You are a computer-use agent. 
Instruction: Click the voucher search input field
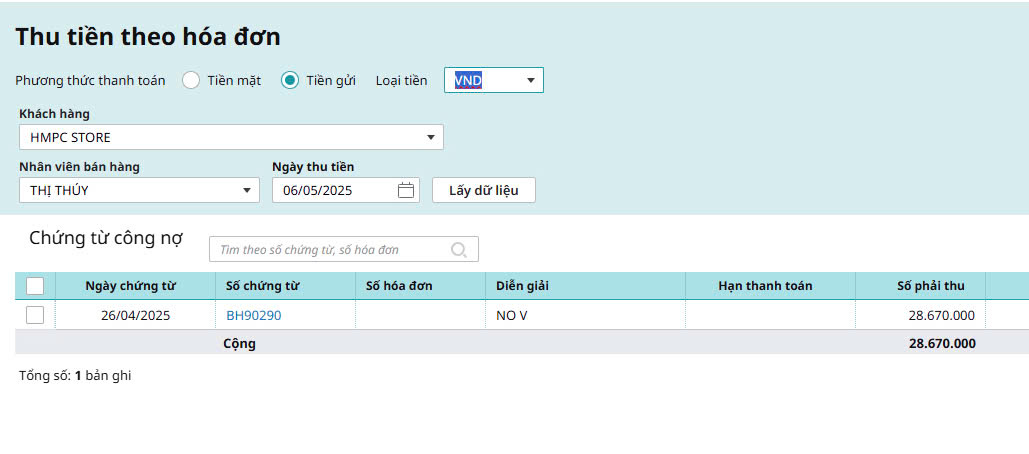pyautogui.click(x=330, y=250)
